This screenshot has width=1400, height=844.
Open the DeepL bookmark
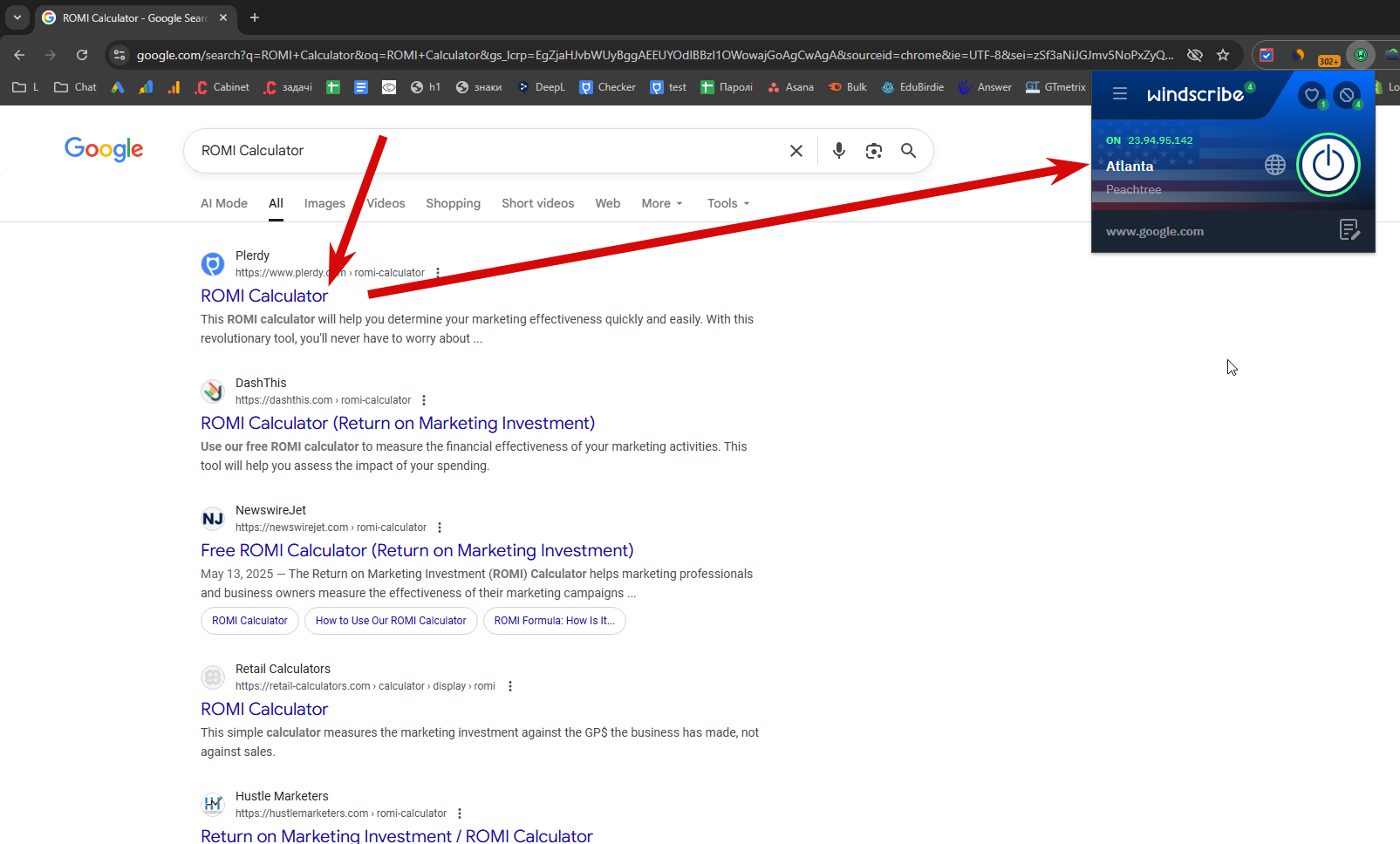coord(542,87)
